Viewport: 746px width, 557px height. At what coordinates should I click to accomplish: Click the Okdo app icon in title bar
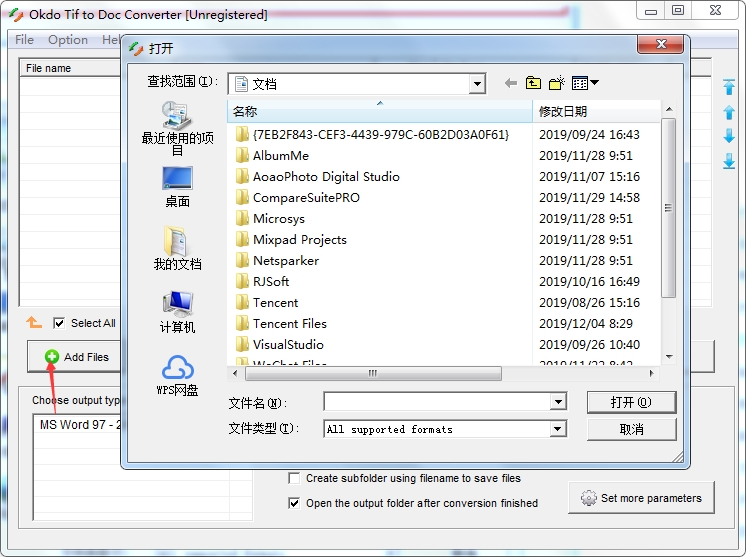(16, 15)
